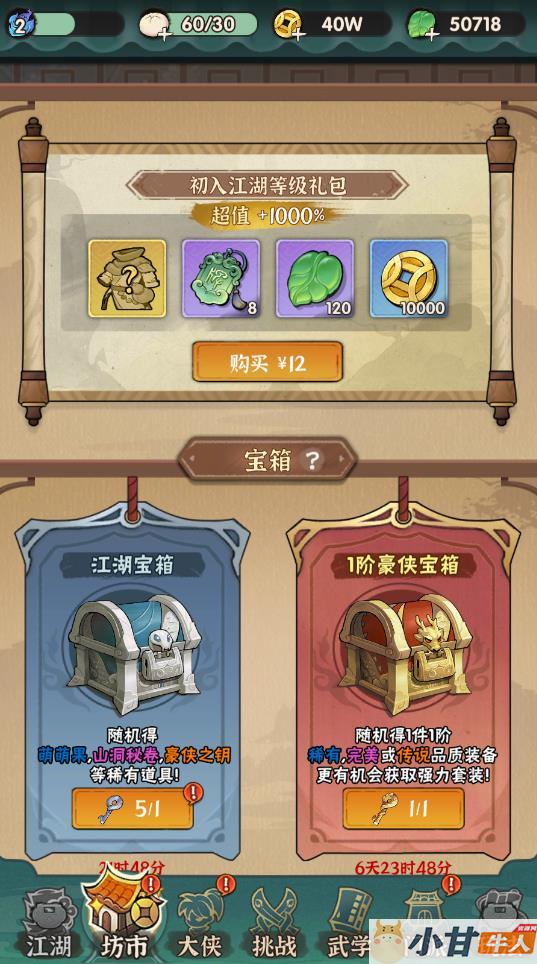537x964 pixels.
Task: Select the jade pendant reward icon
Action: point(221,279)
